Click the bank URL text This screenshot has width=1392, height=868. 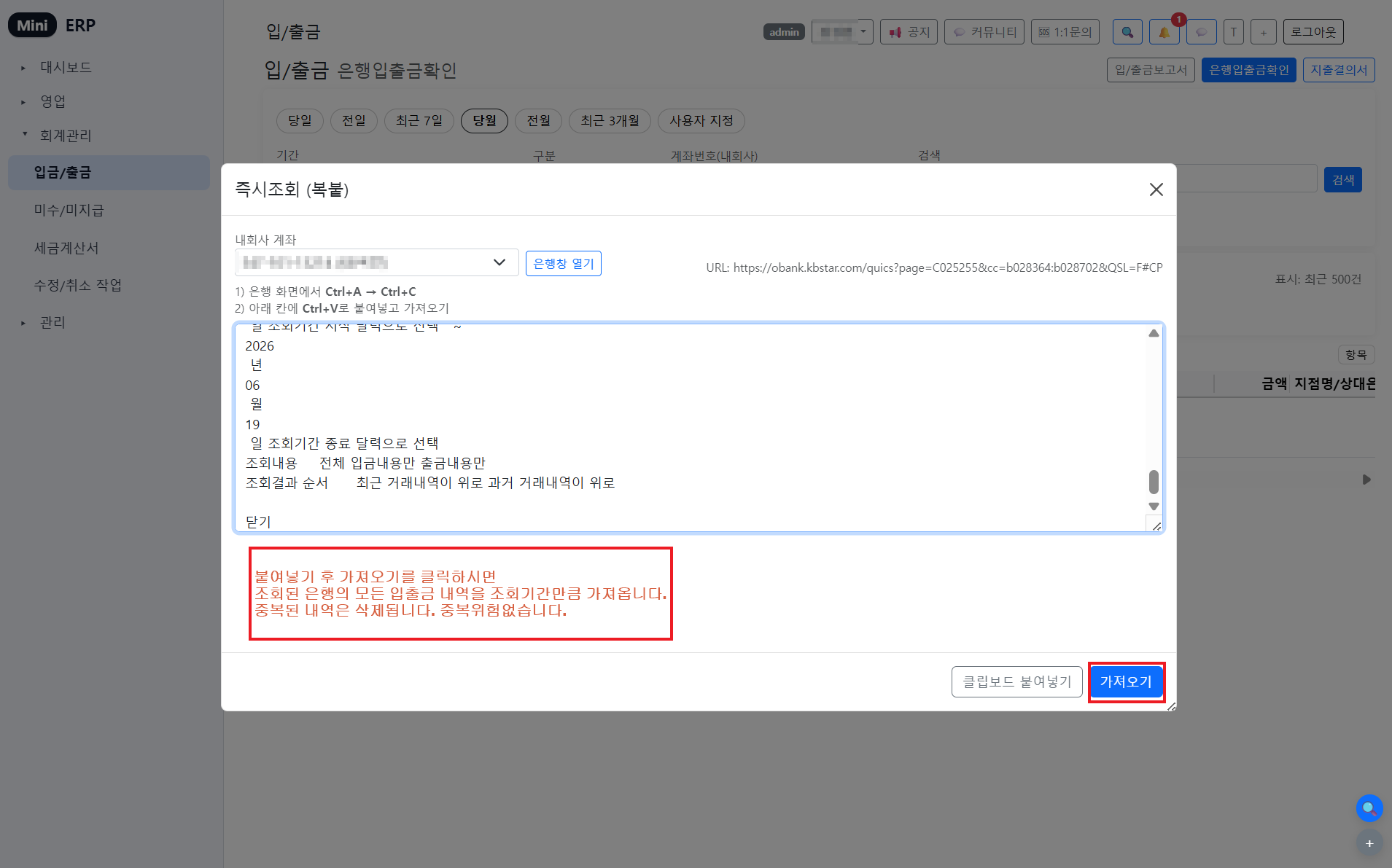[x=934, y=267]
